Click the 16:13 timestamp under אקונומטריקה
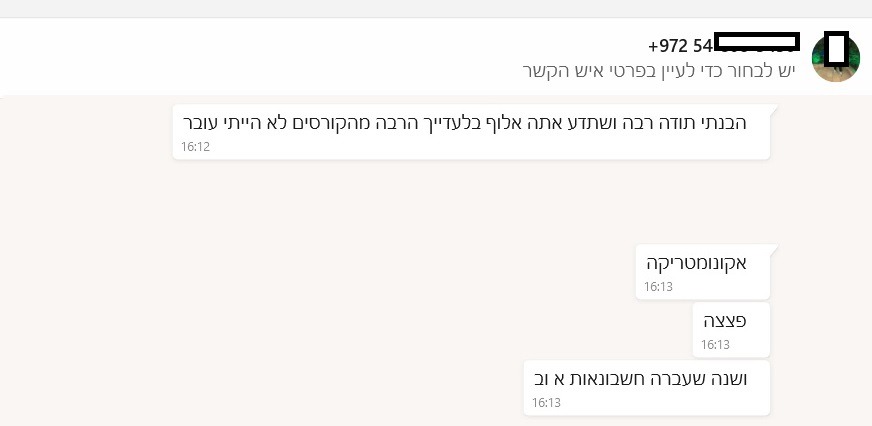872x426 pixels. click(658, 287)
